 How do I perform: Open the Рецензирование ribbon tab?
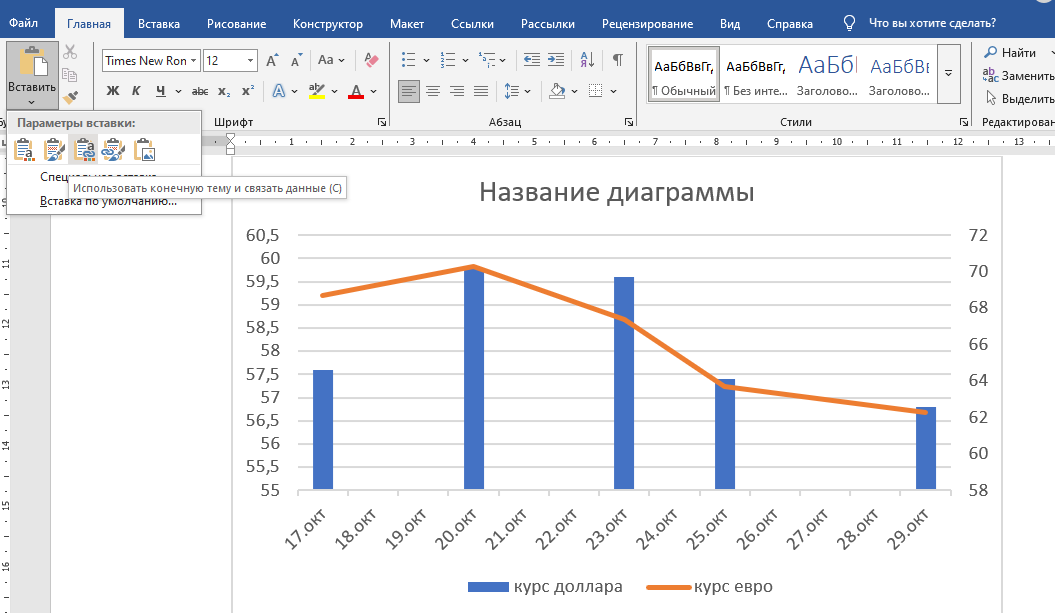[647, 23]
